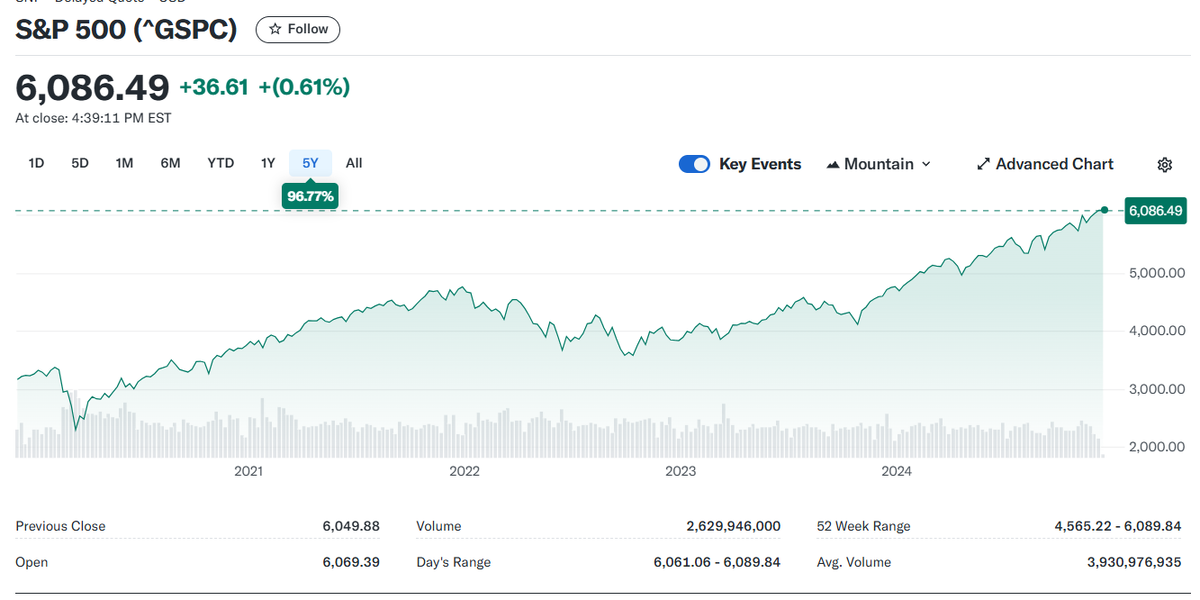Viewport: 1200px width, 600px height.
Task: Select the 5D time range
Action: [79, 162]
